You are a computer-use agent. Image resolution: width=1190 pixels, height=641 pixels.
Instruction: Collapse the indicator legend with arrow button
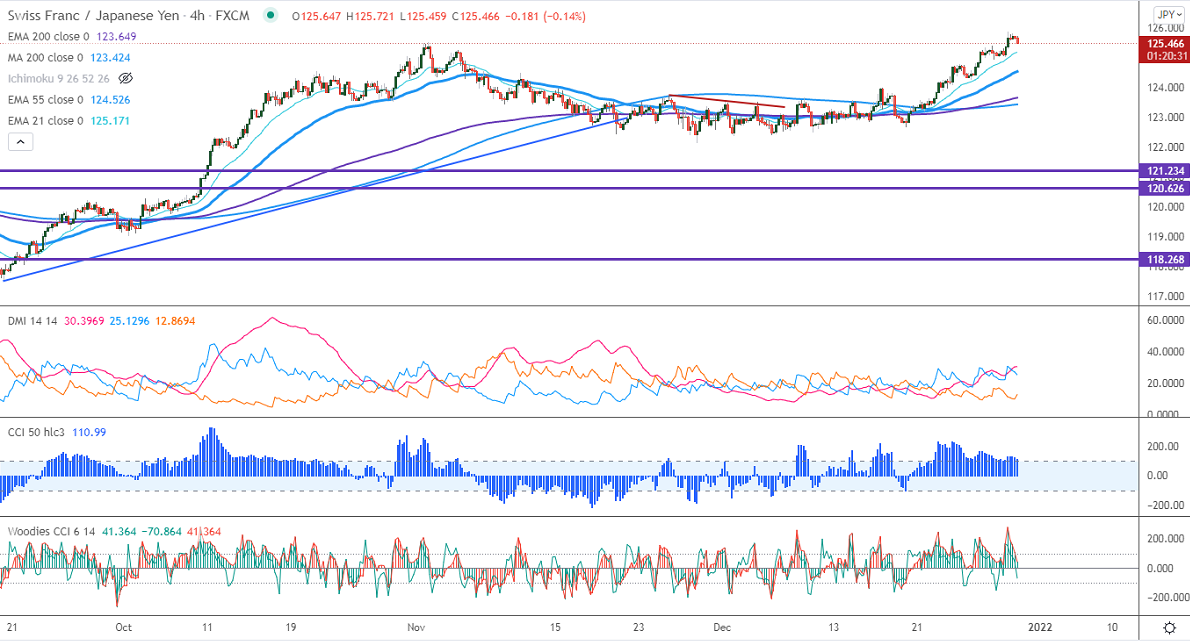20,141
